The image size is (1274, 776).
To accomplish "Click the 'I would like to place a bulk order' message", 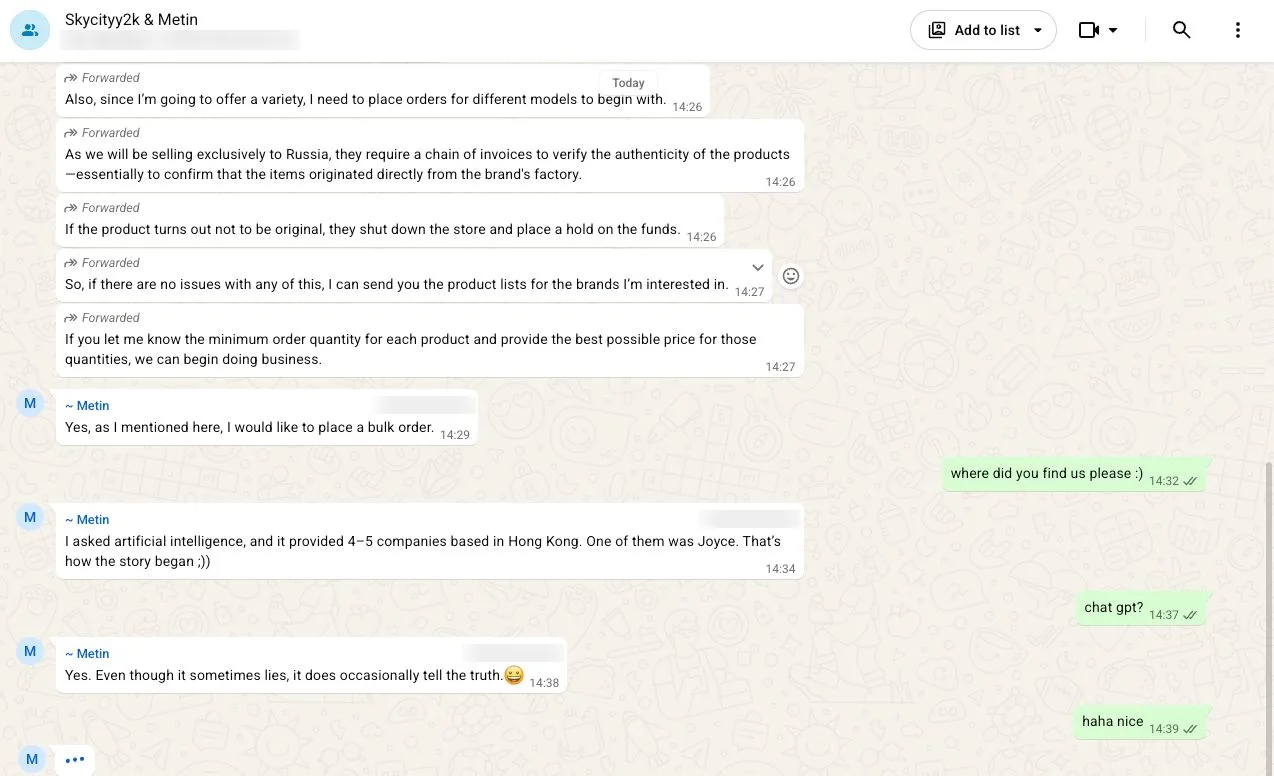I will tap(267, 417).
